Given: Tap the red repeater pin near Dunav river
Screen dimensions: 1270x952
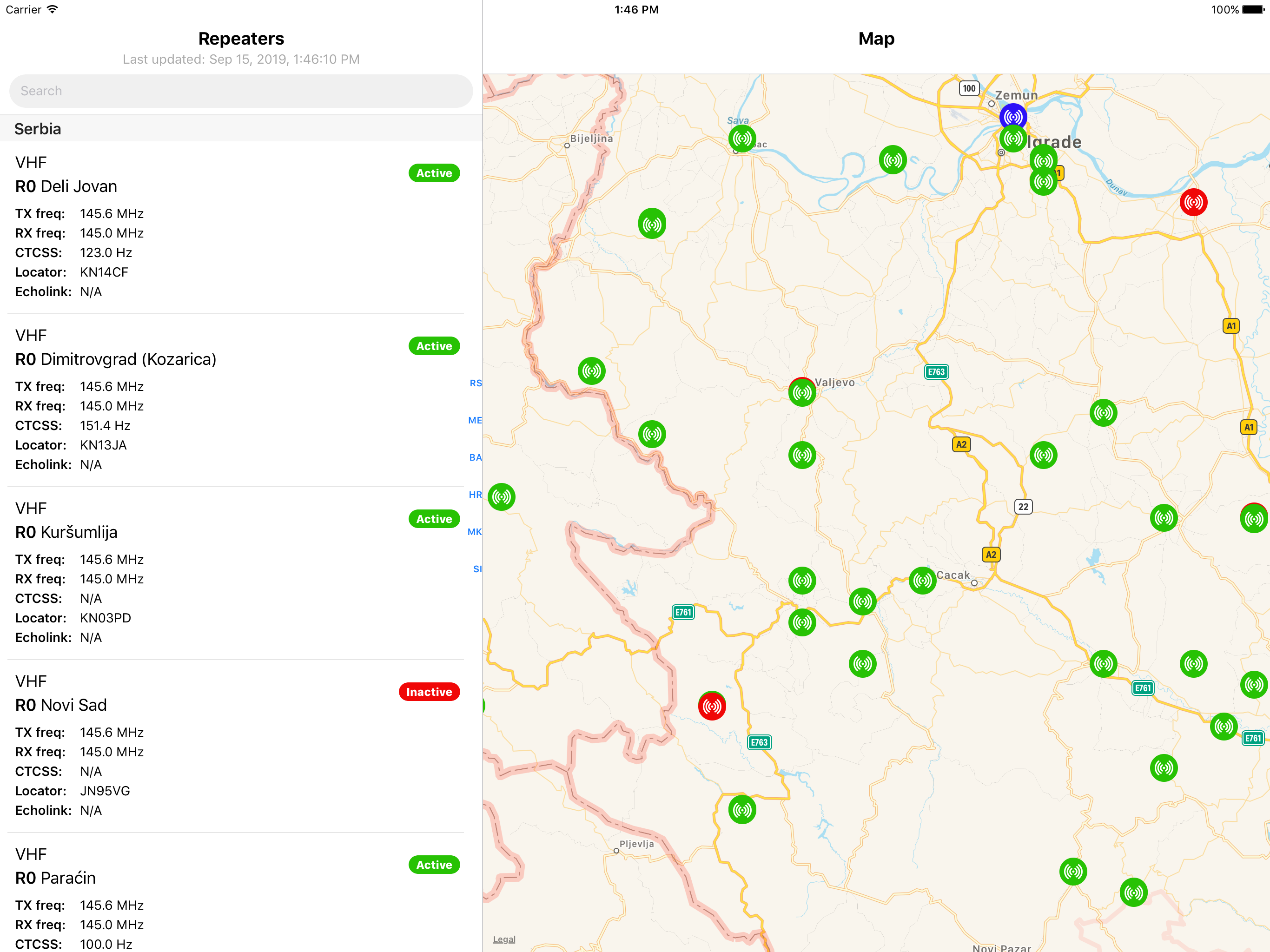Looking at the screenshot, I should (x=1193, y=202).
